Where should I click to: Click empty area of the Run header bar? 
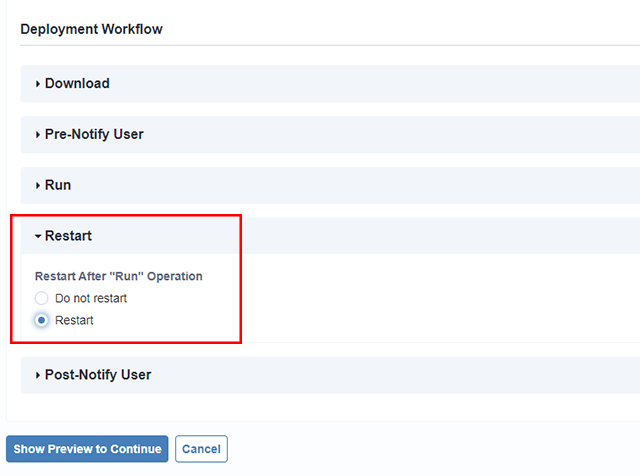tap(350, 186)
